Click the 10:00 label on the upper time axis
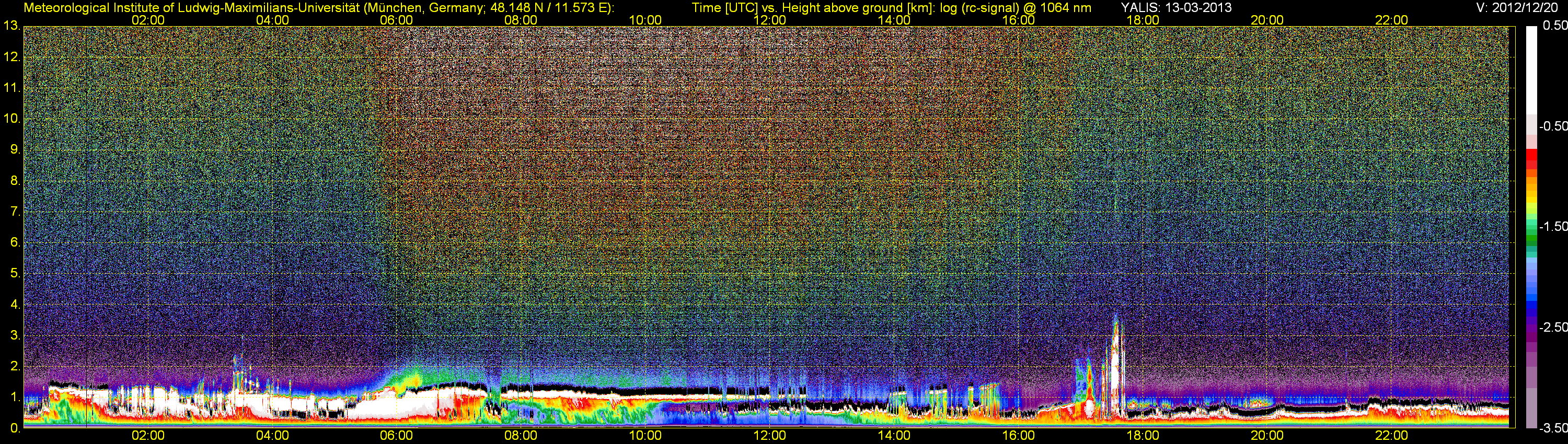The image size is (1568, 444). click(x=645, y=20)
